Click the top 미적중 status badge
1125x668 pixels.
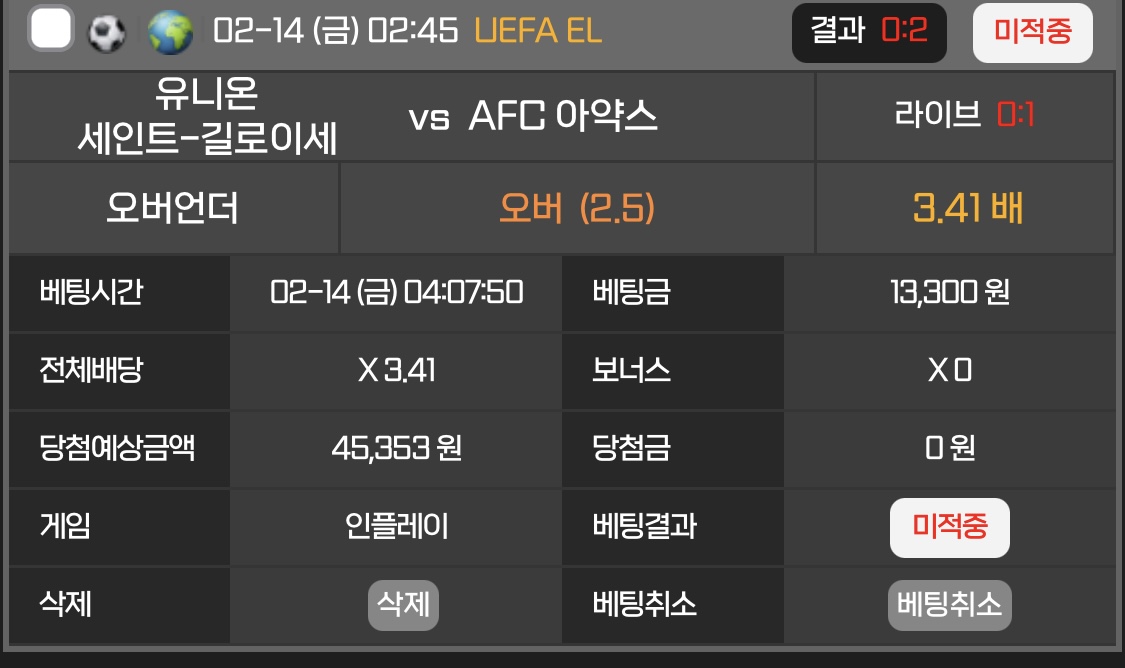tap(1032, 32)
